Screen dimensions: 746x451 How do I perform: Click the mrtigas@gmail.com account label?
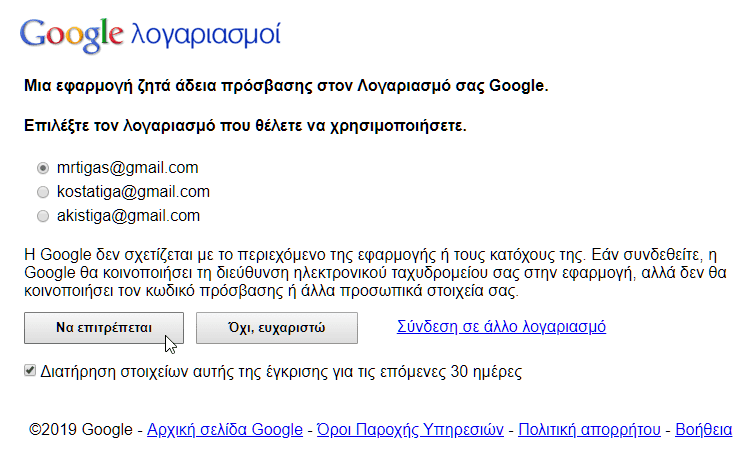coord(128,167)
